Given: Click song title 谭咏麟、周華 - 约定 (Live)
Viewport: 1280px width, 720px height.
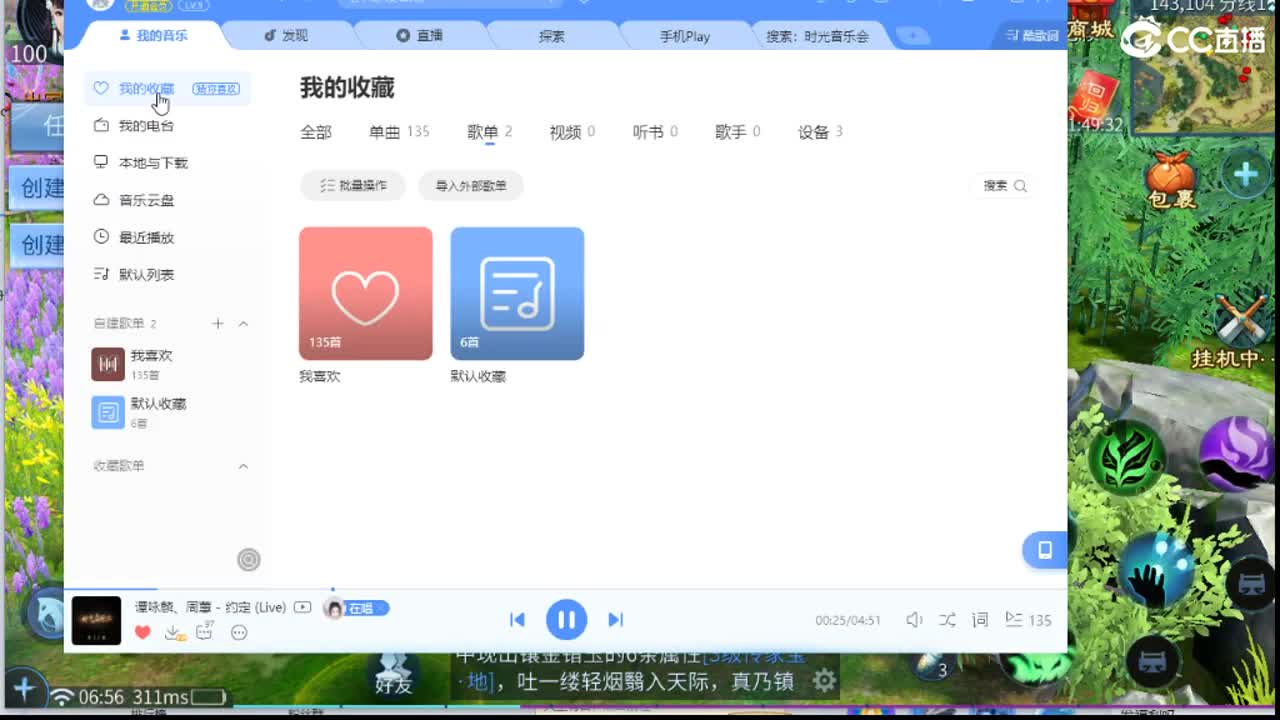Looking at the screenshot, I should (210, 608).
